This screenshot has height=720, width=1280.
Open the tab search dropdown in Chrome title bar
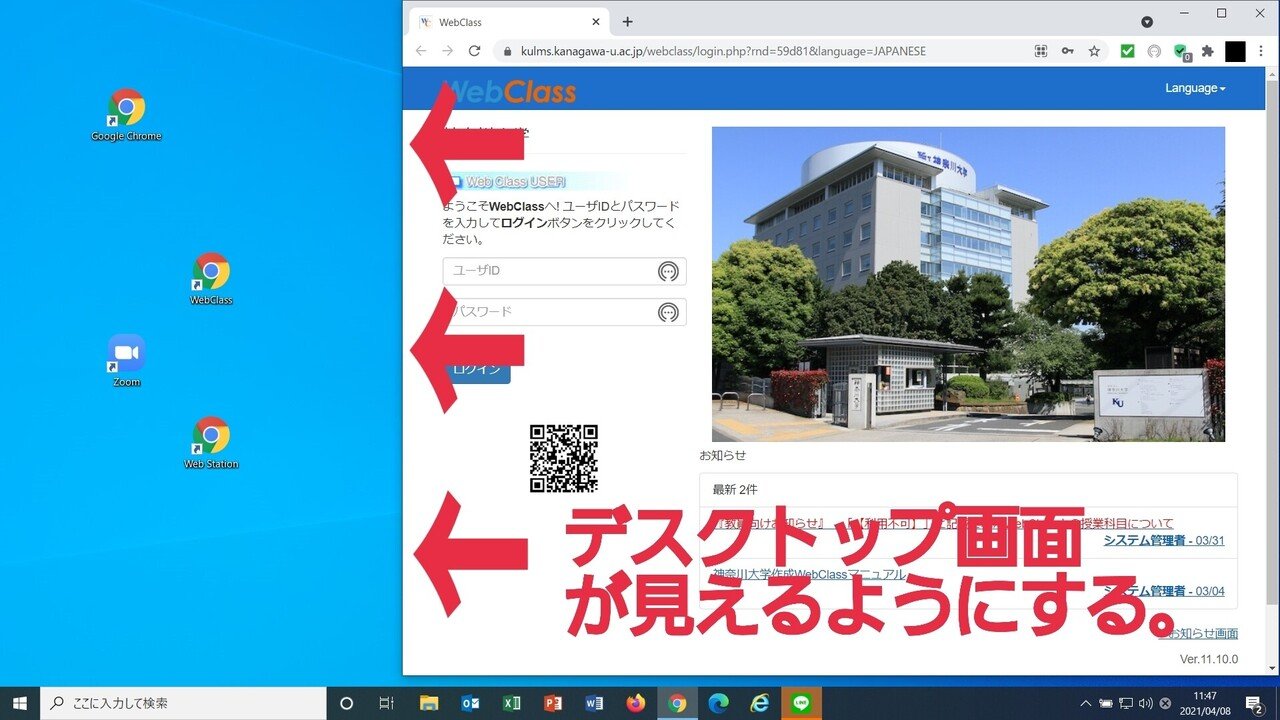1147,21
